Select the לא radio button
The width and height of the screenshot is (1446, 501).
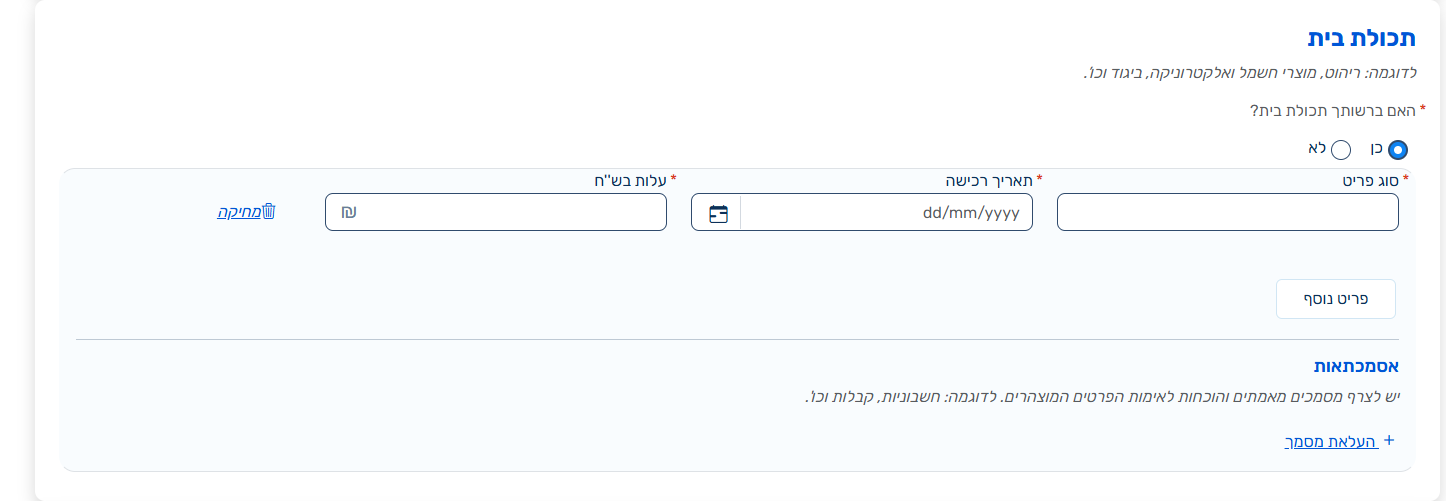pos(1341,150)
